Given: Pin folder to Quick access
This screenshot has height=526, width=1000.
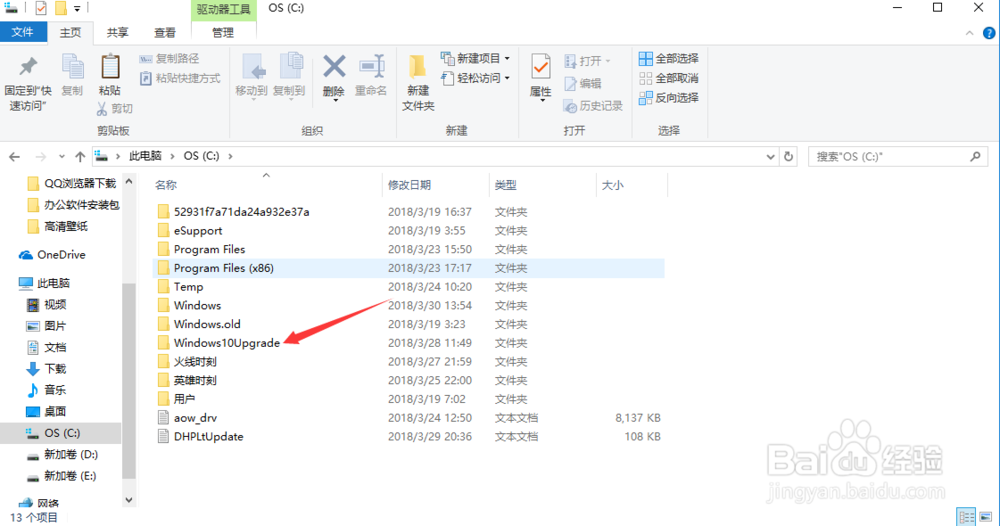Looking at the screenshot, I should click(28, 83).
